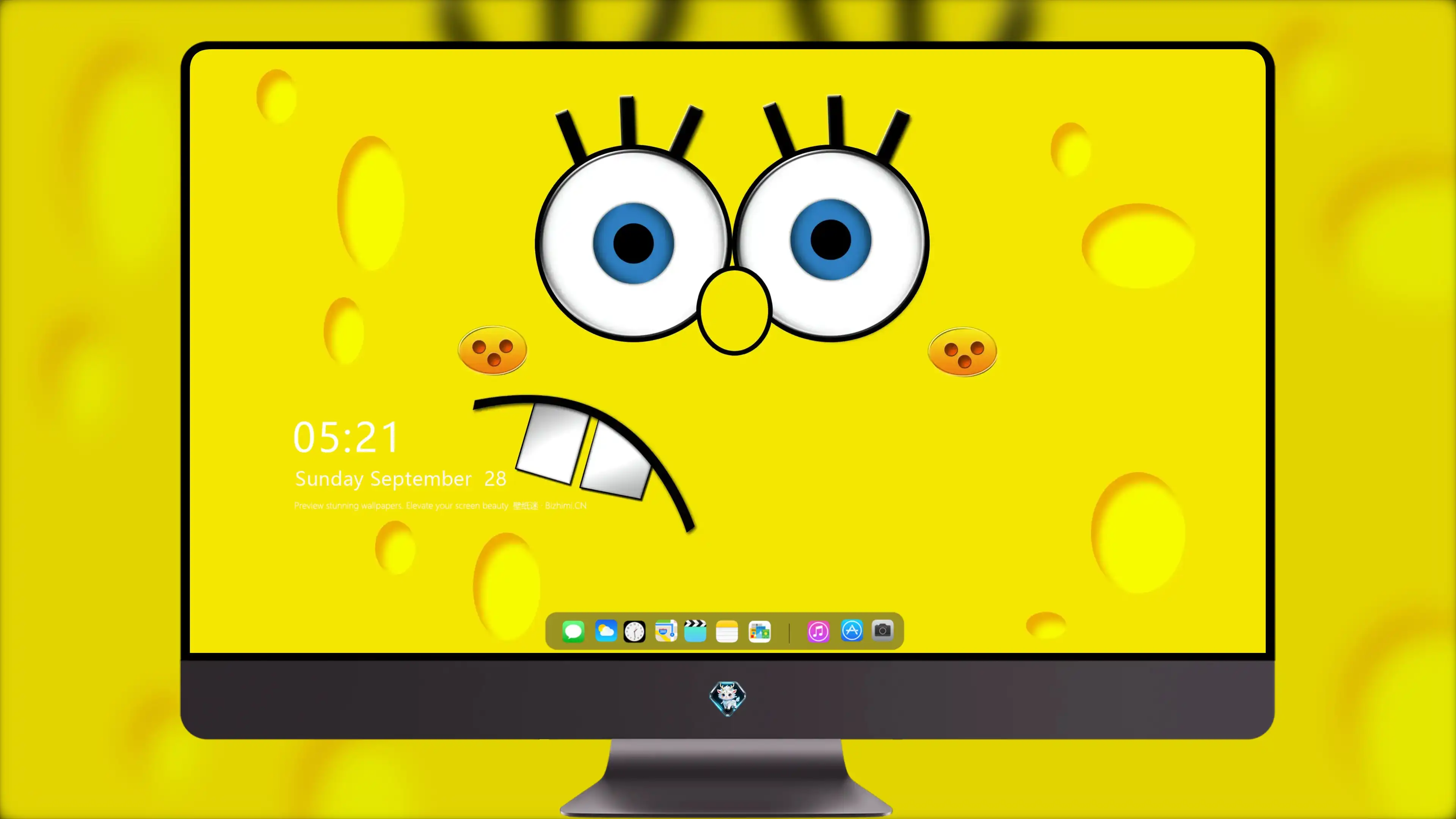
Task: Open the Maps app in the dock
Action: click(666, 631)
